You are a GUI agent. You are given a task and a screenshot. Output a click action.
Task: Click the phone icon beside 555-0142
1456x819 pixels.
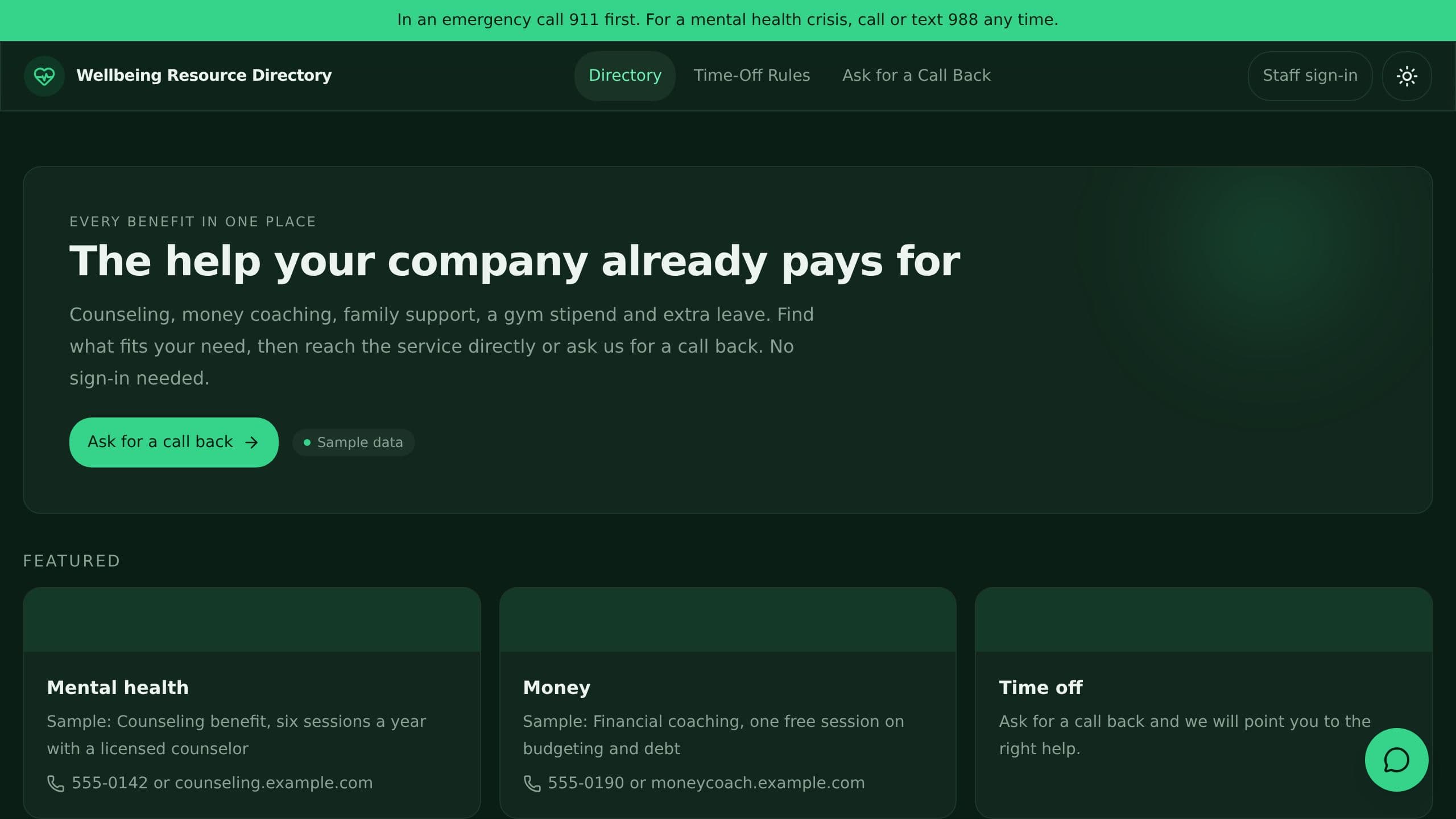pos(55,783)
